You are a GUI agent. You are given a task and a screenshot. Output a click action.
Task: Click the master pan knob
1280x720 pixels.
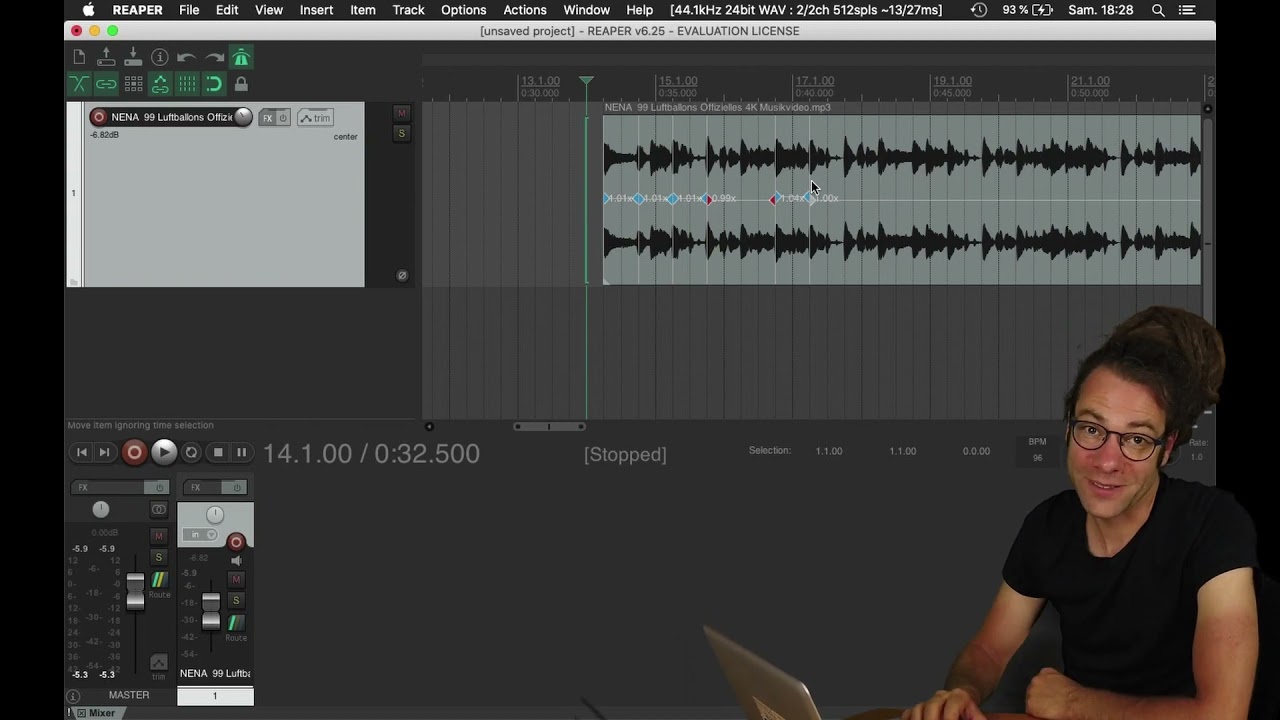coord(101,510)
